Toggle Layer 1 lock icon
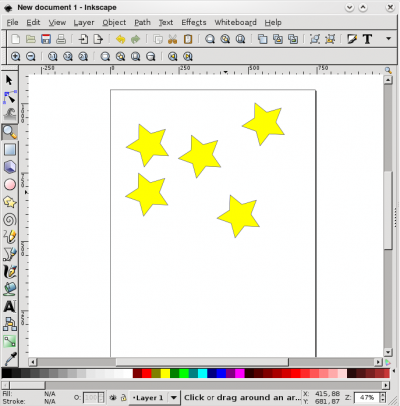 tap(123, 397)
